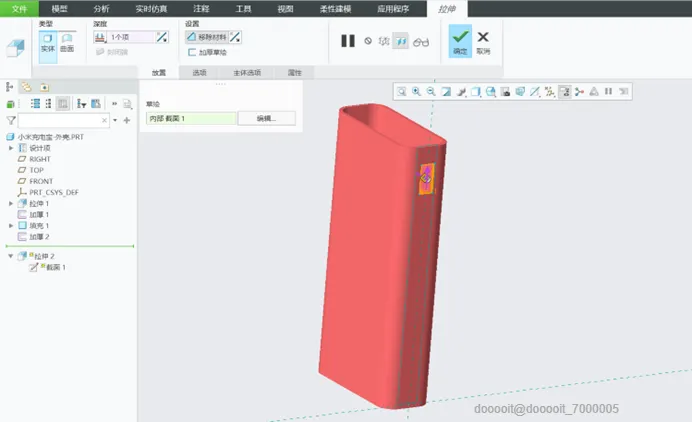Switch to the 选项 dashboard tab

click(x=199, y=72)
